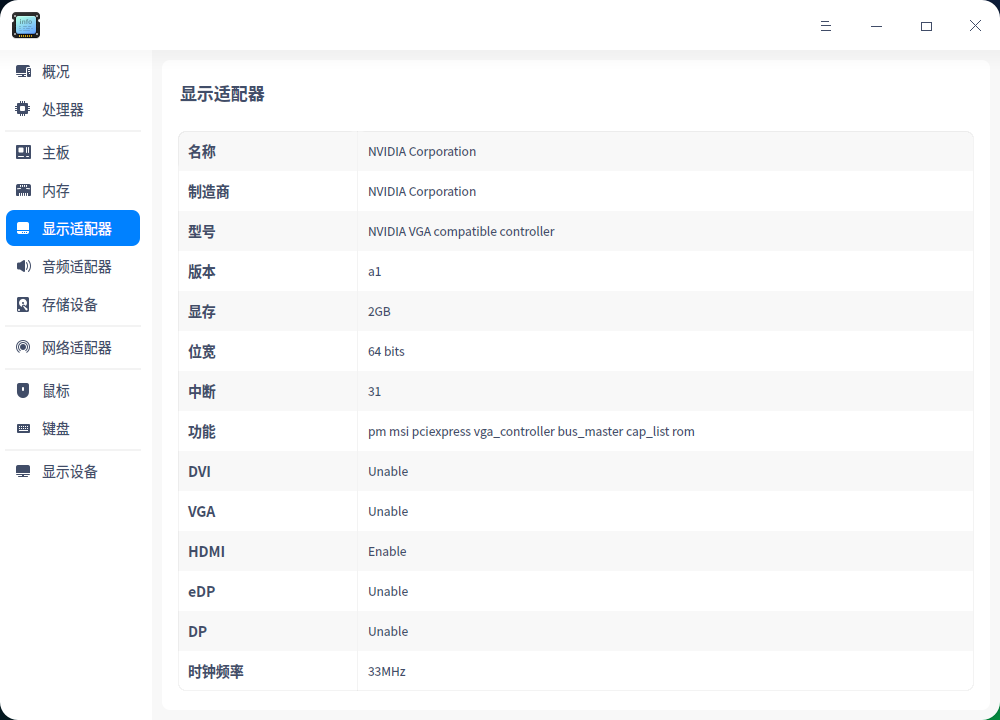This screenshot has width=1000, height=720.
Task: Maximize the device manager window
Action: 926,26
